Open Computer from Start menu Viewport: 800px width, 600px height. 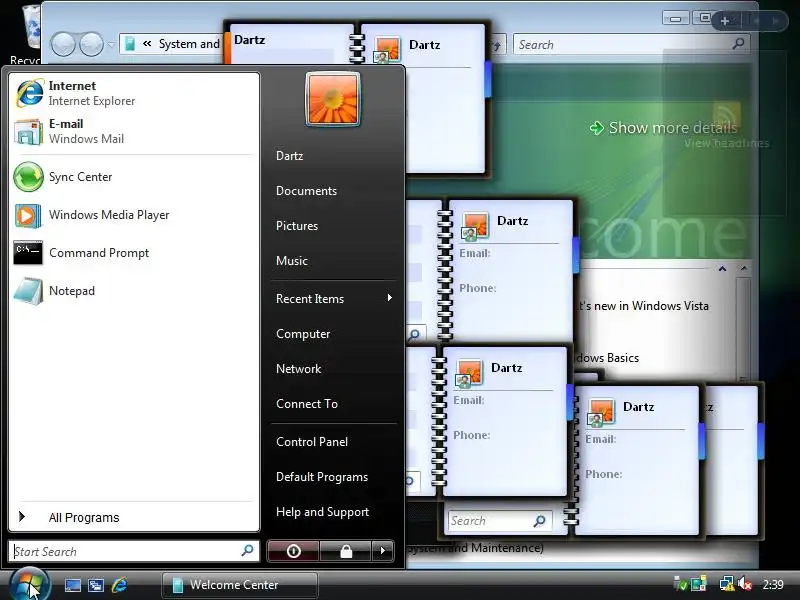point(303,334)
